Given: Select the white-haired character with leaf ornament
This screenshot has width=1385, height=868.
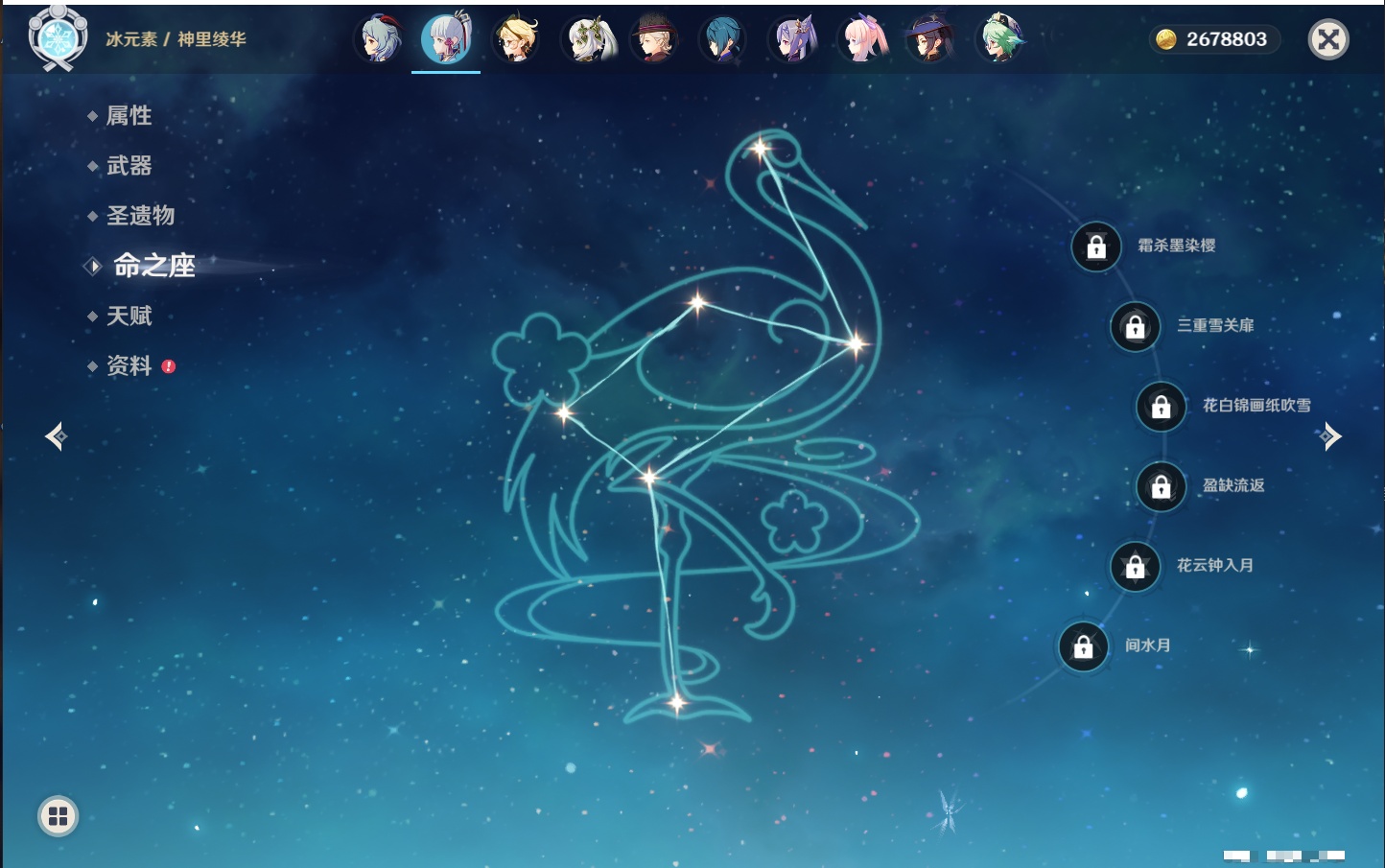Looking at the screenshot, I should coord(587,39).
